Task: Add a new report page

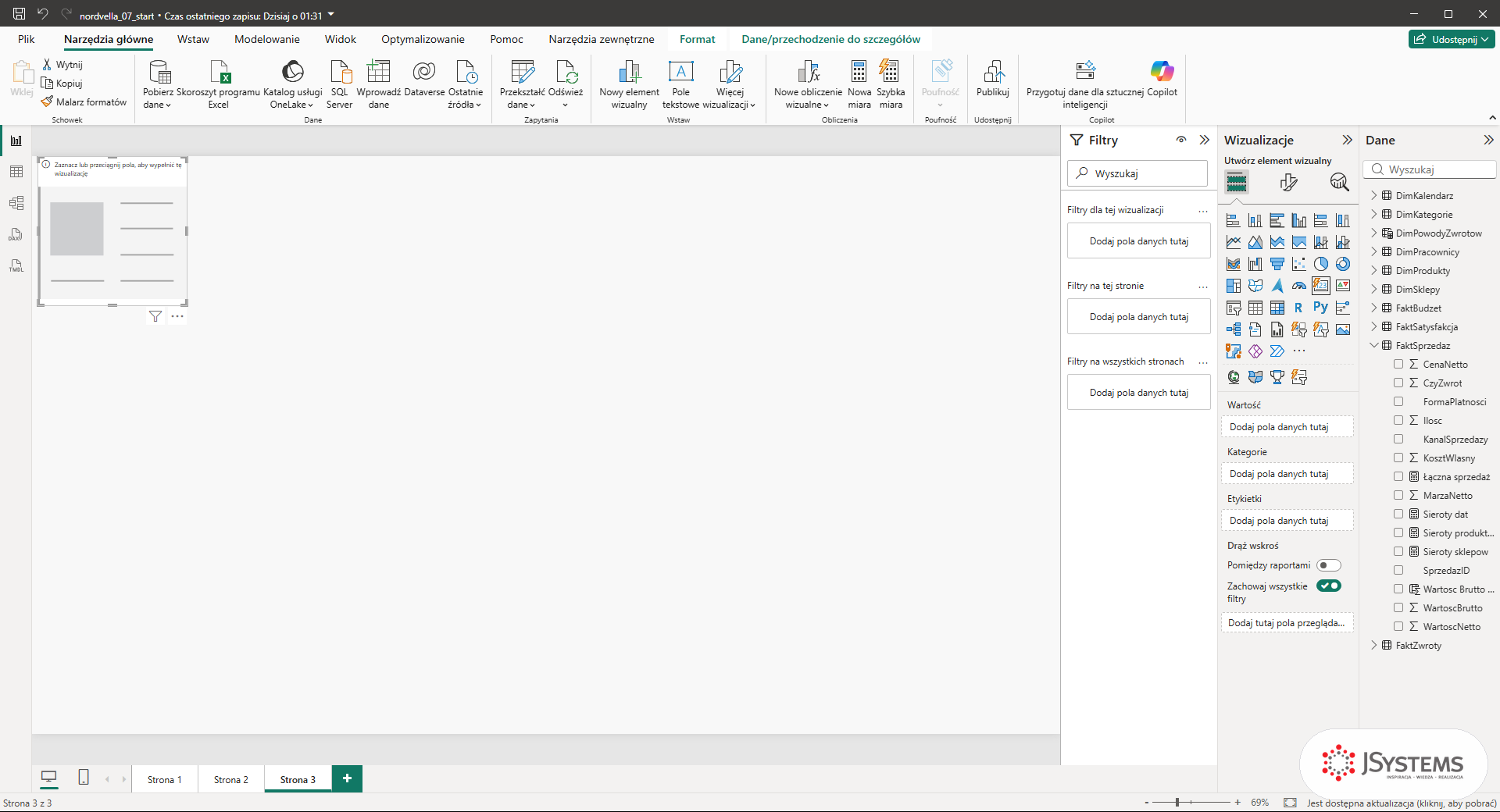Action: 347,778
